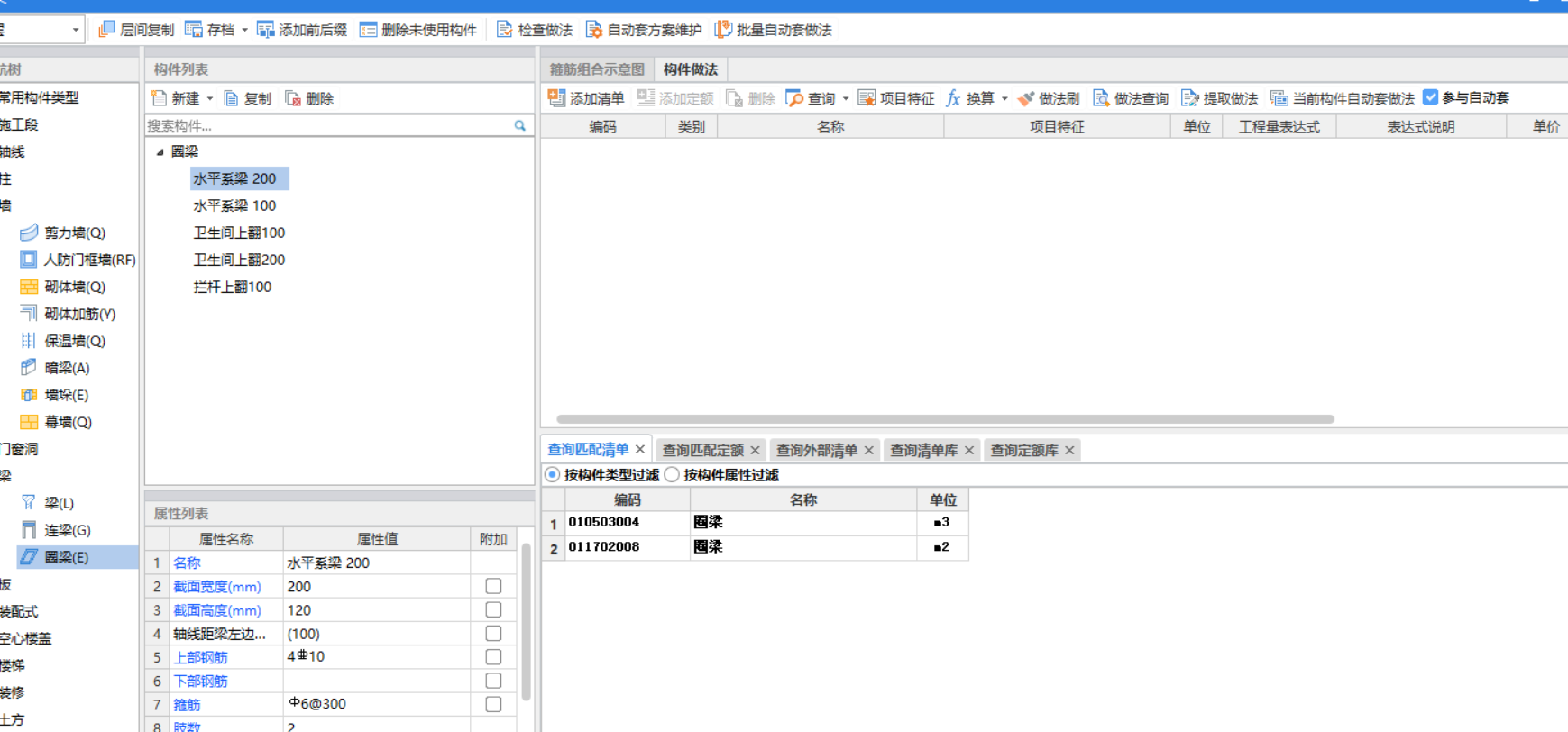Open the 查询 dropdown arrow
The height and width of the screenshot is (732, 1568).
coord(846,98)
